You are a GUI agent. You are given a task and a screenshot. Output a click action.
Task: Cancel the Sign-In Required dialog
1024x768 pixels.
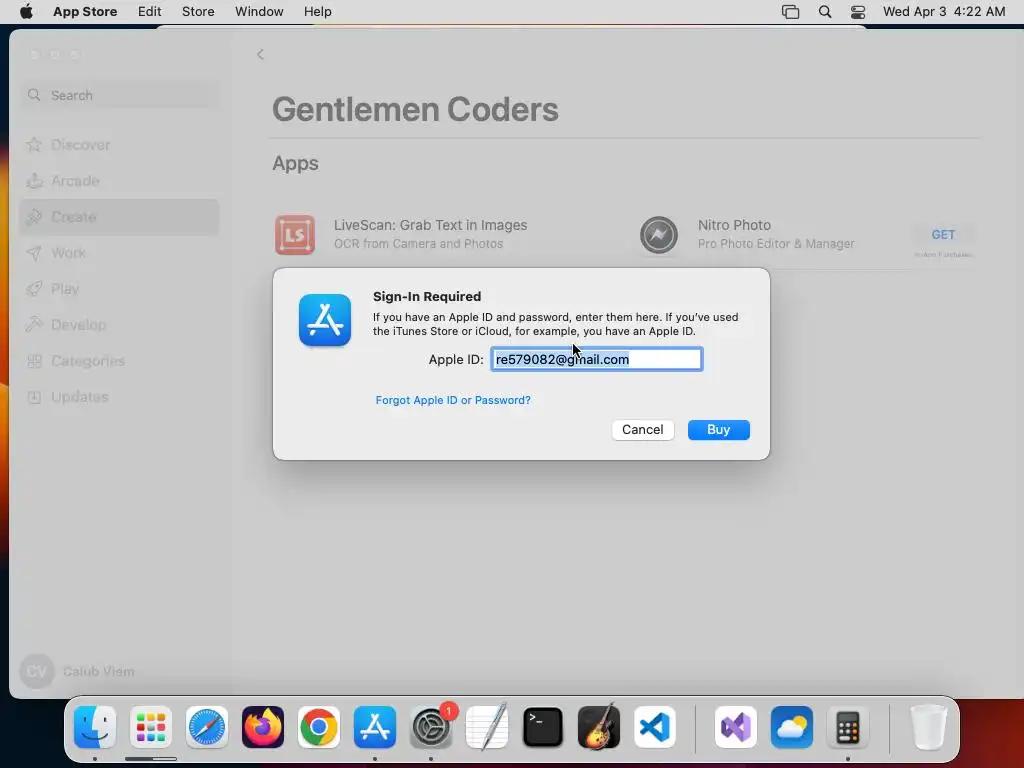pyautogui.click(x=643, y=430)
